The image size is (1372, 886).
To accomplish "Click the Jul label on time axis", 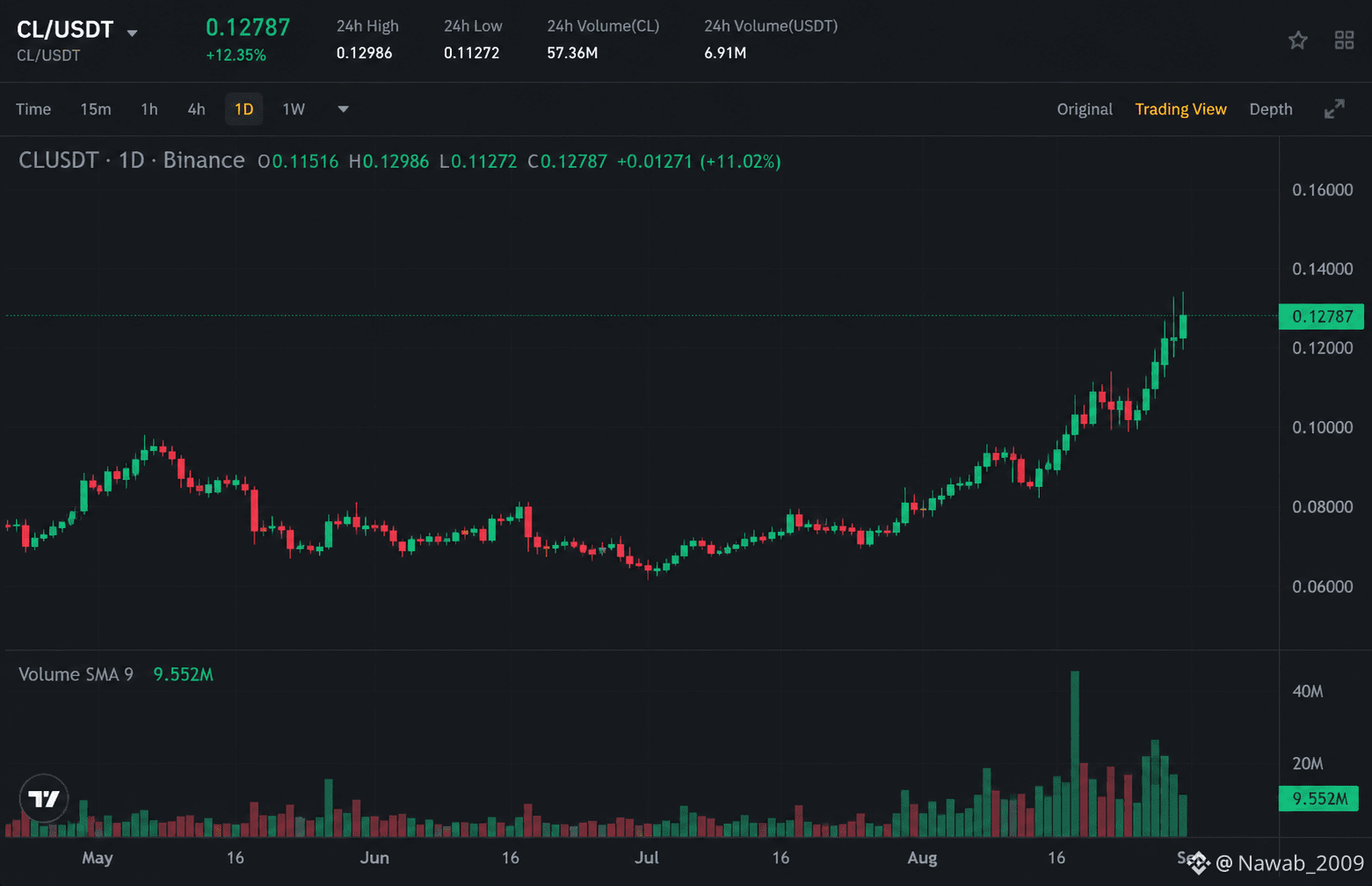I will 647,858.
